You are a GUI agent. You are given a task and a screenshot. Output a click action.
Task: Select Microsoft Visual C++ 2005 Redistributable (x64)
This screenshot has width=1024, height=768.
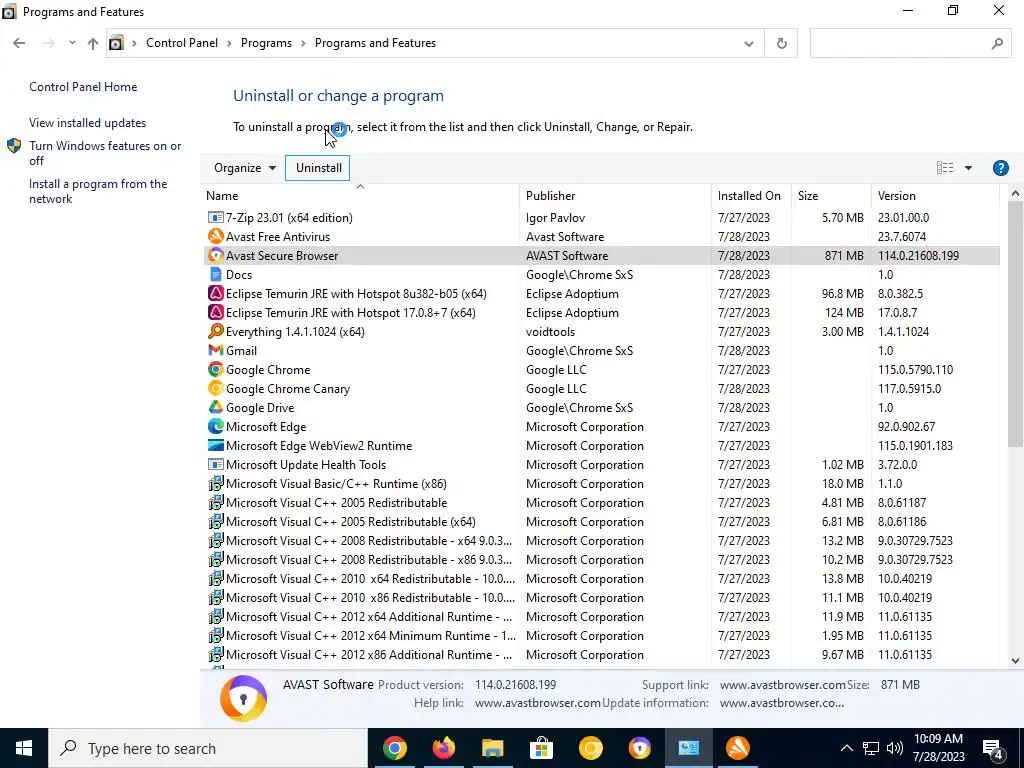tap(601, 522)
